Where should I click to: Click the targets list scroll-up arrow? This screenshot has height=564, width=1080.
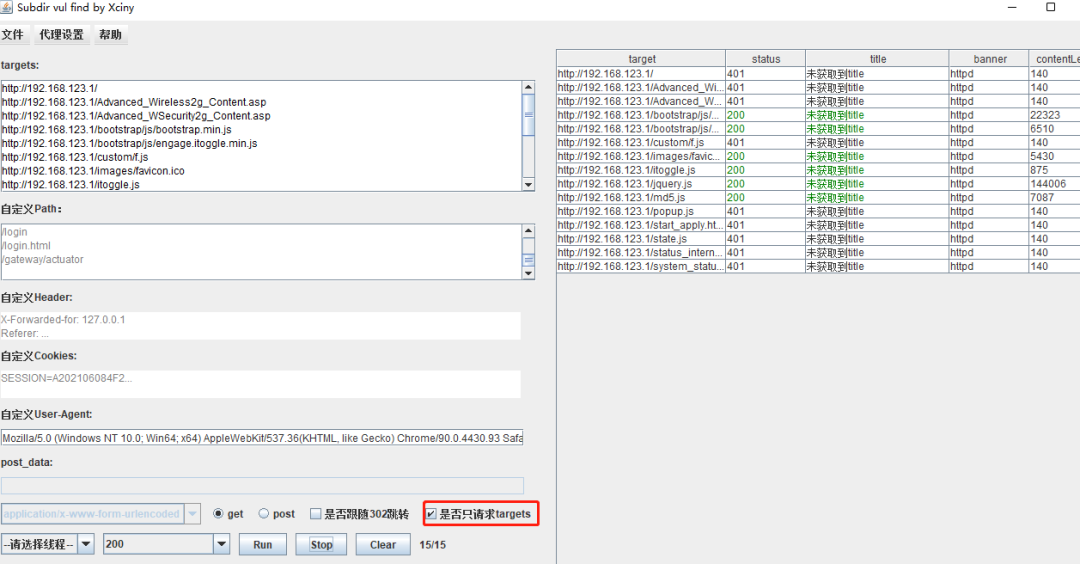point(528,87)
